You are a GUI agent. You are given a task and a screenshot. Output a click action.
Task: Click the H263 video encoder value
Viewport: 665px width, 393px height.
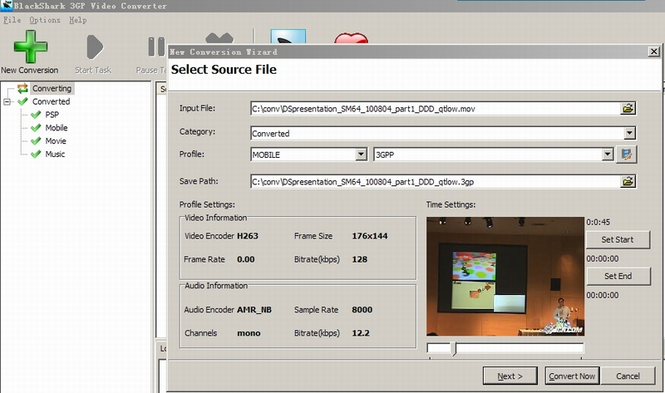coord(248,236)
